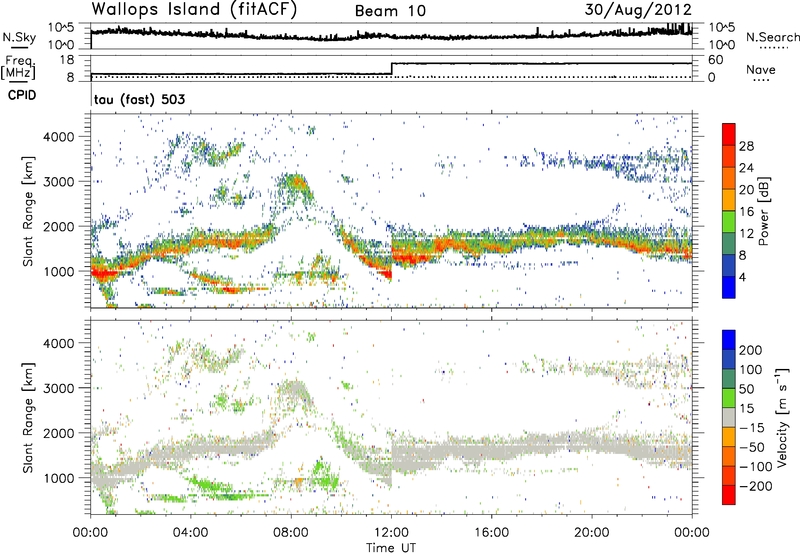
Task: Click the 'Wallops Island (fitACF)' title
Action: pyautogui.click(x=194, y=10)
